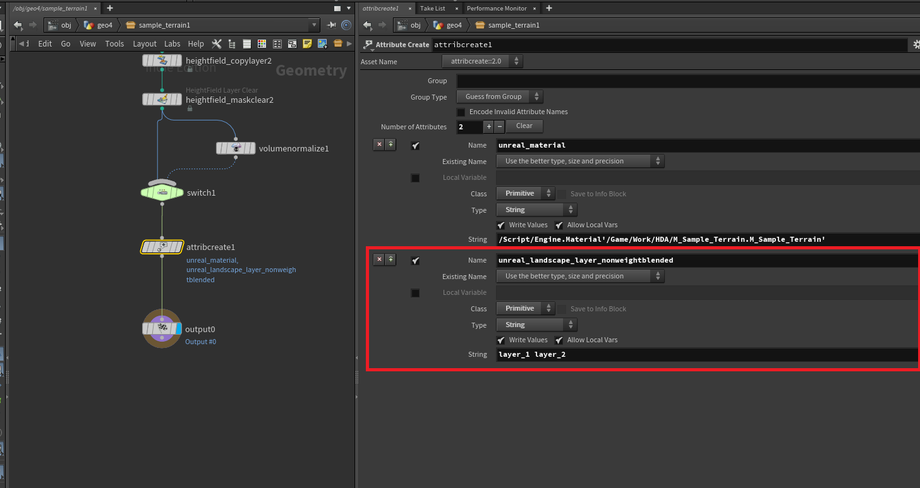The height and width of the screenshot is (488, 920).
Task: Select the volumenormalize1 node
Action: 236,148
